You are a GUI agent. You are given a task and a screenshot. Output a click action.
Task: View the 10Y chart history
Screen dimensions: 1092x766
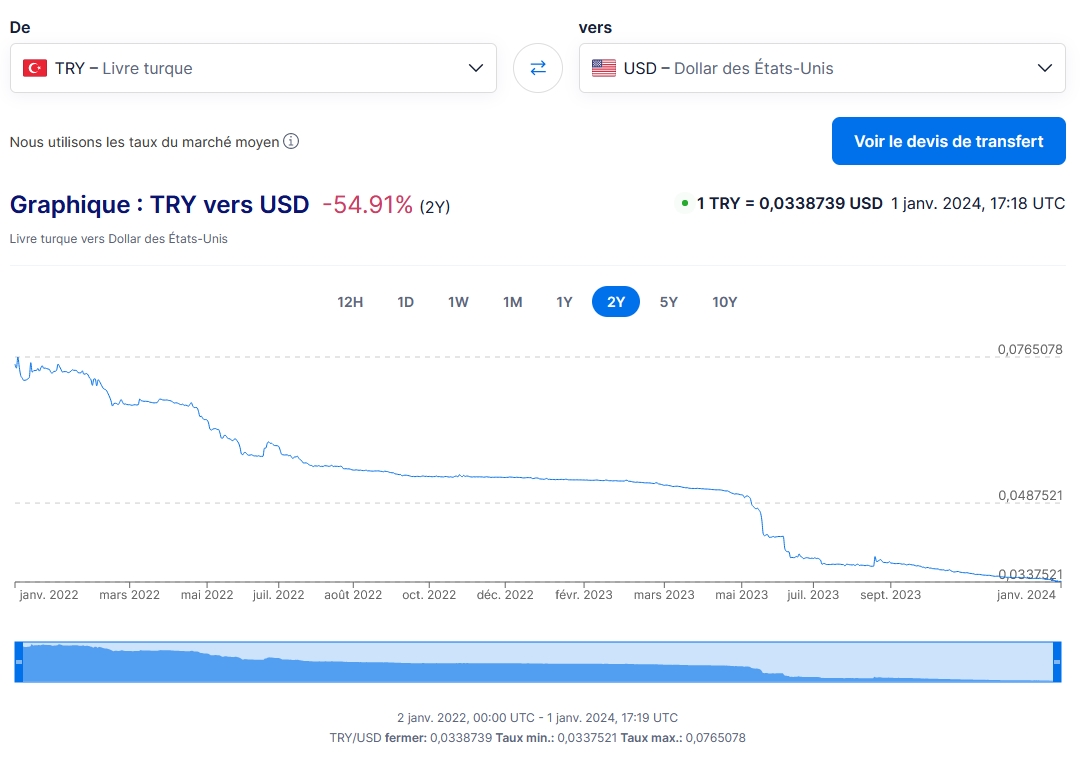[724, 302]
